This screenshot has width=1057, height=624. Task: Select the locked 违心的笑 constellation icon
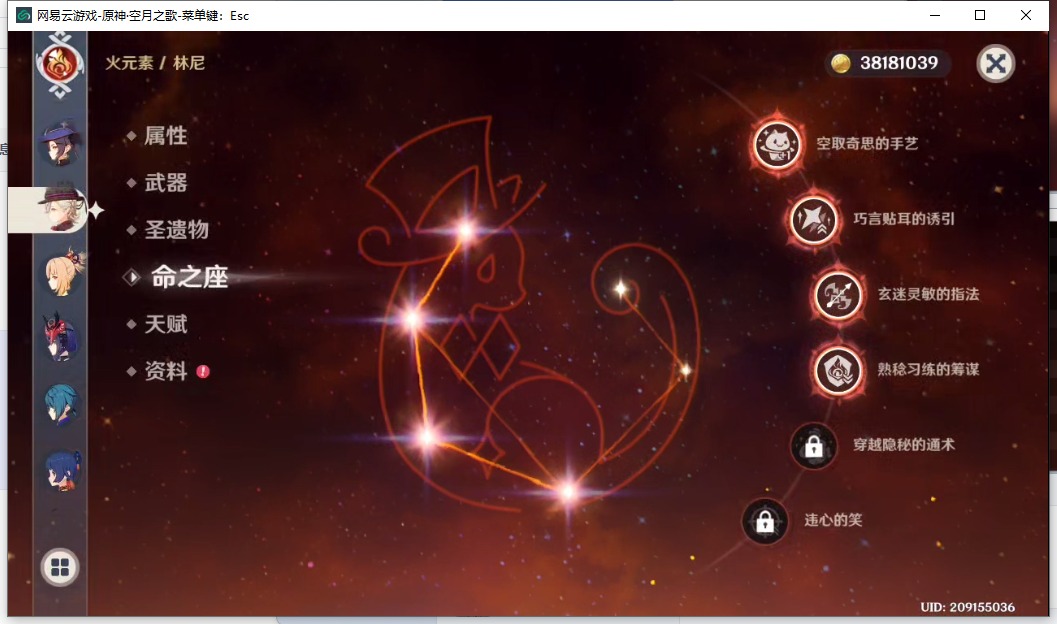765,521
